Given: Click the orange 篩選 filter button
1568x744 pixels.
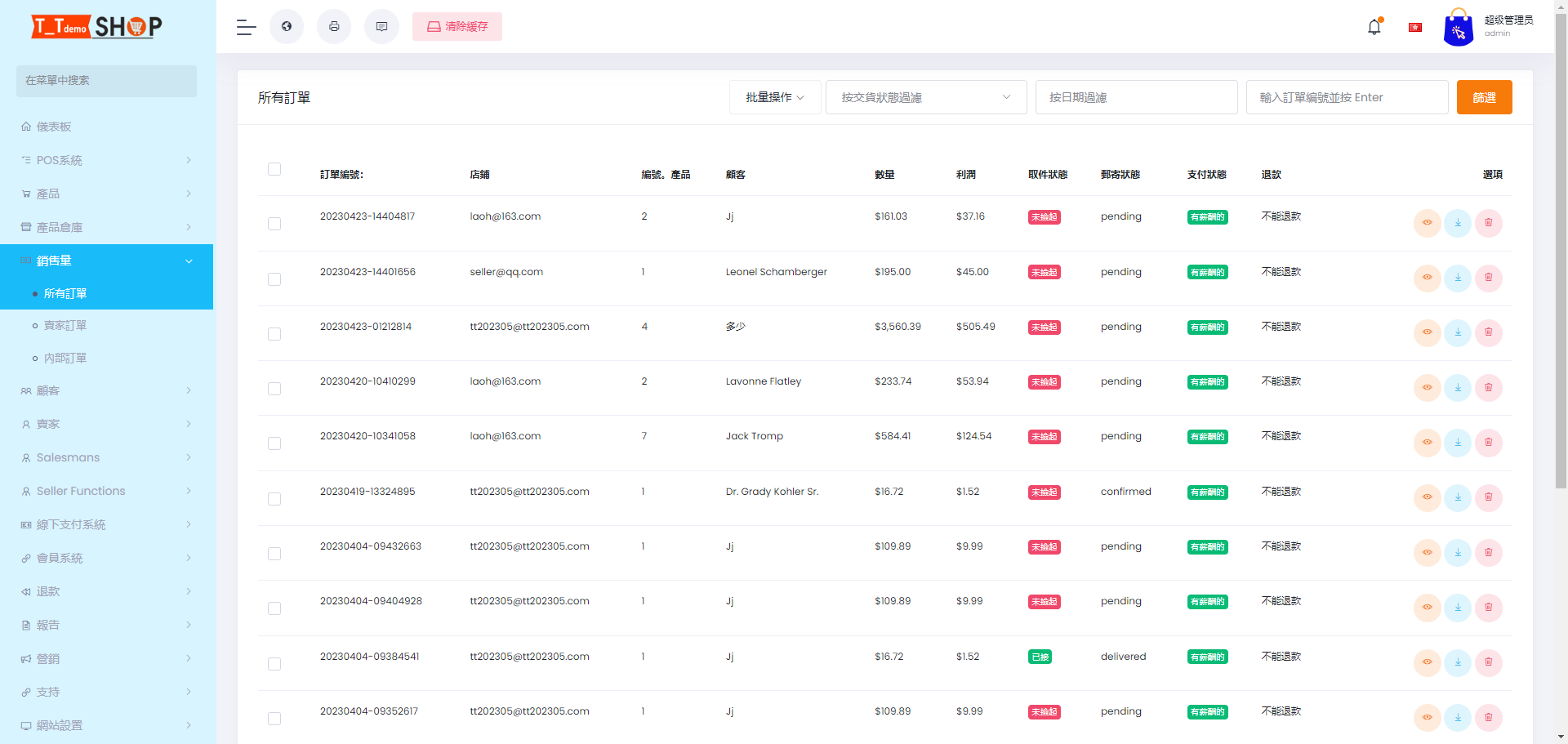Looking at the screenshot, I should 1484,96.
